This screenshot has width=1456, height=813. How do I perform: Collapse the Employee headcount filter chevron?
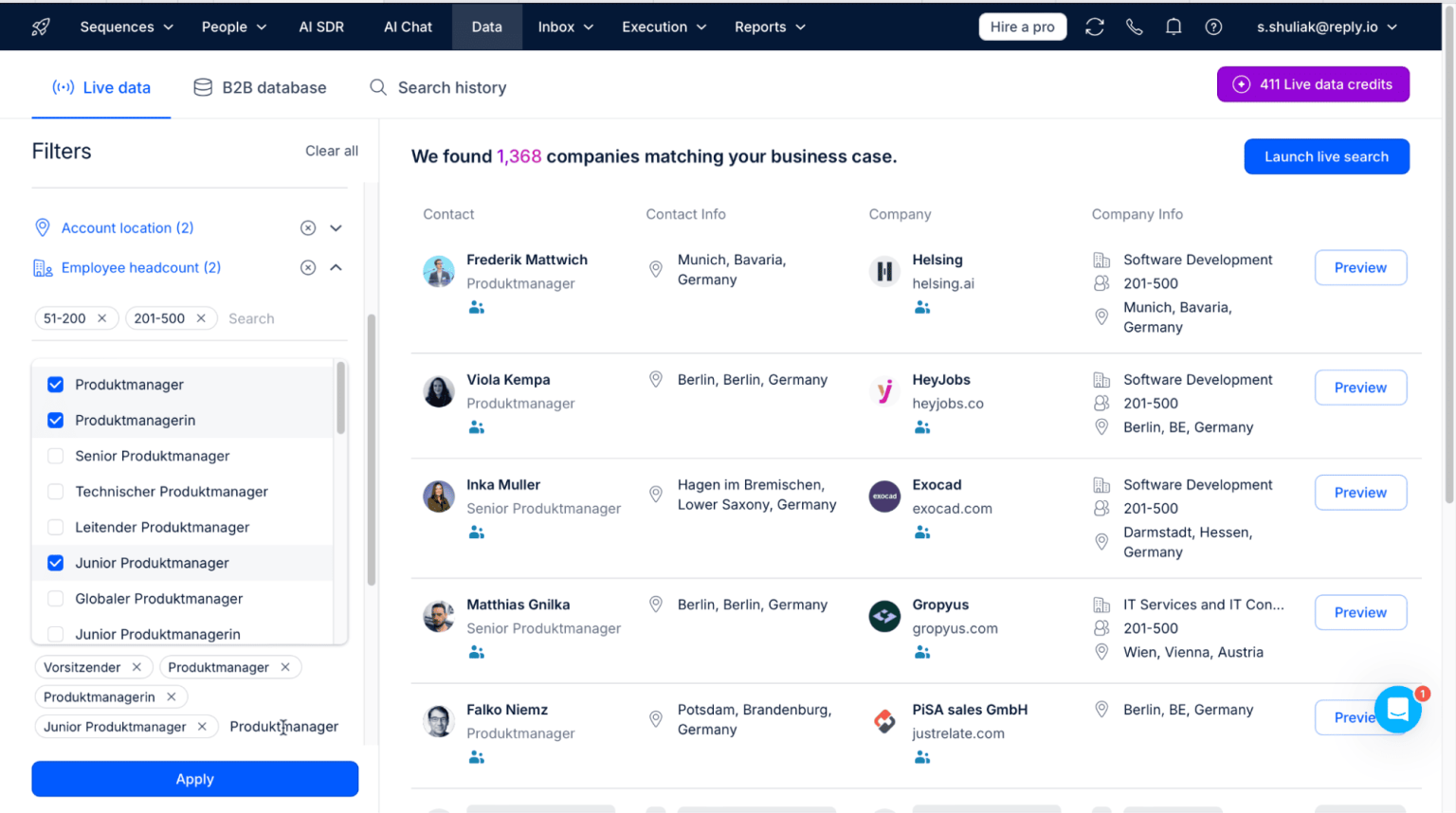click(336, 267)
